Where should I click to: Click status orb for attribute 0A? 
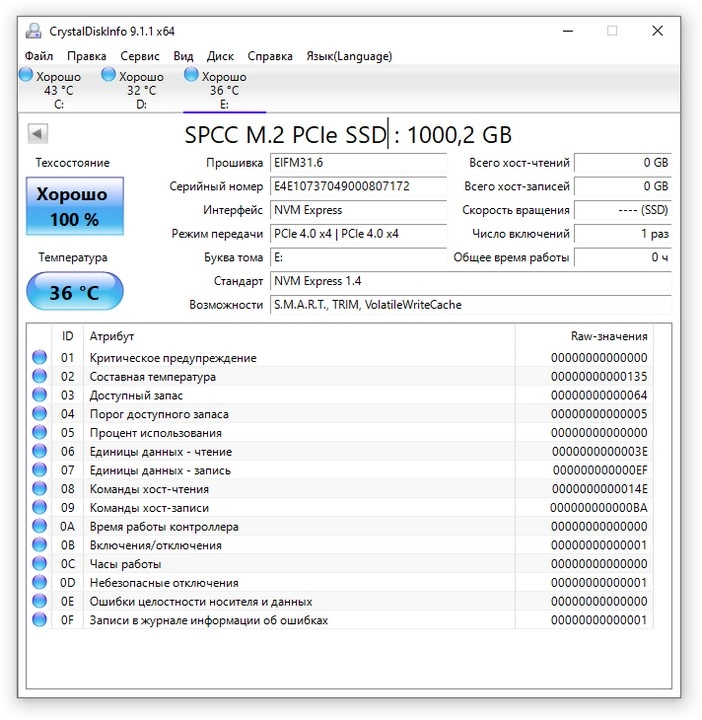click(x=39, y=526)
